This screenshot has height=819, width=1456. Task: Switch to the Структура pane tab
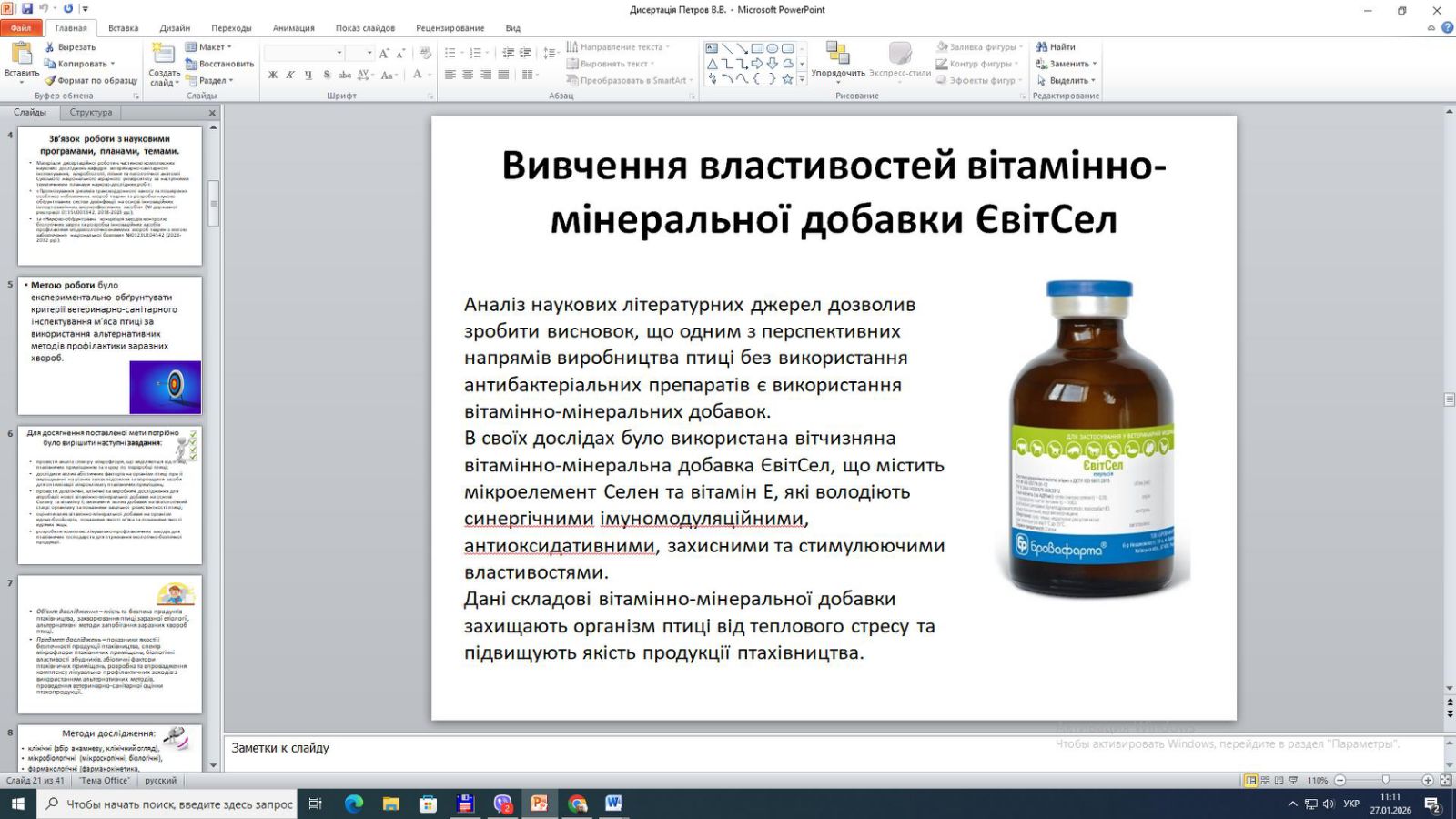point(91,113)
